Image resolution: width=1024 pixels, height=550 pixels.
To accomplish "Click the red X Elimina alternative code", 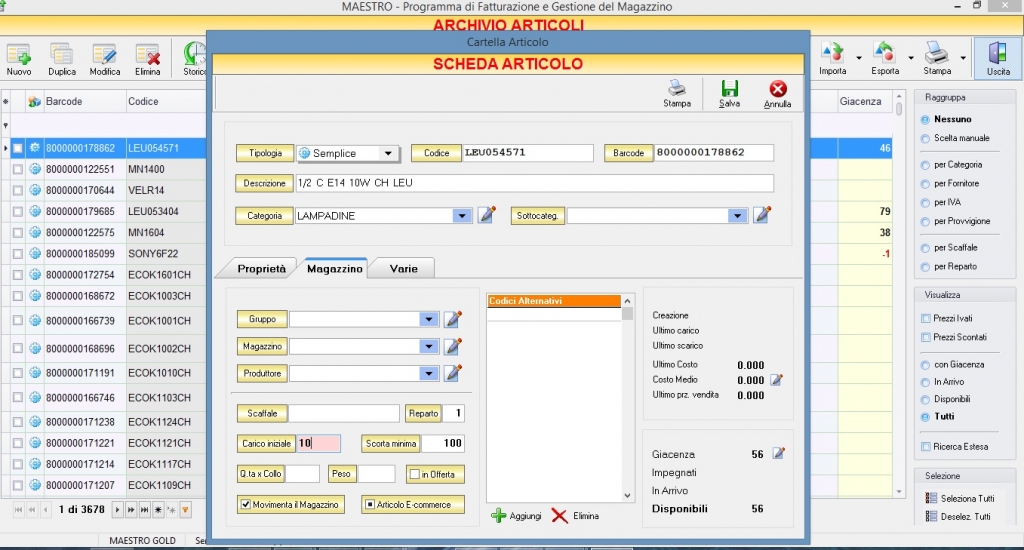I will coord(559,515).
